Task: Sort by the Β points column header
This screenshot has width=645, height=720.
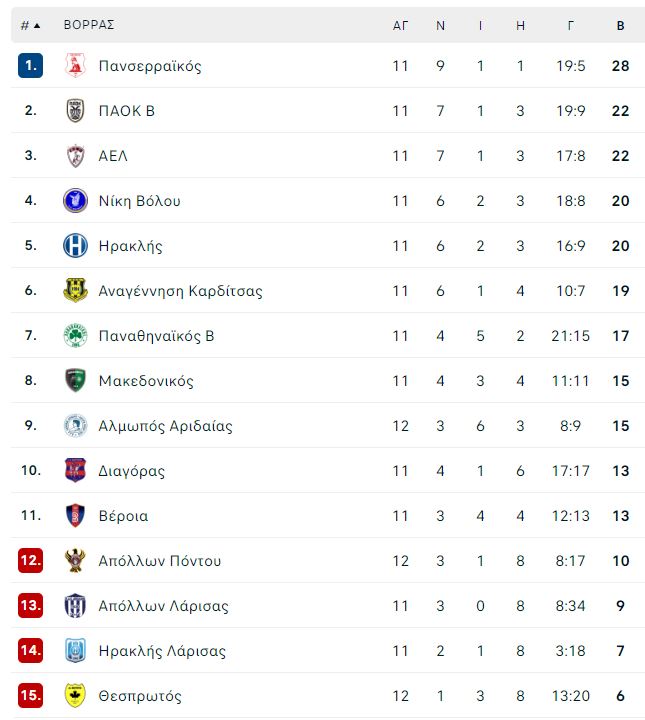Action: point(621,25)
